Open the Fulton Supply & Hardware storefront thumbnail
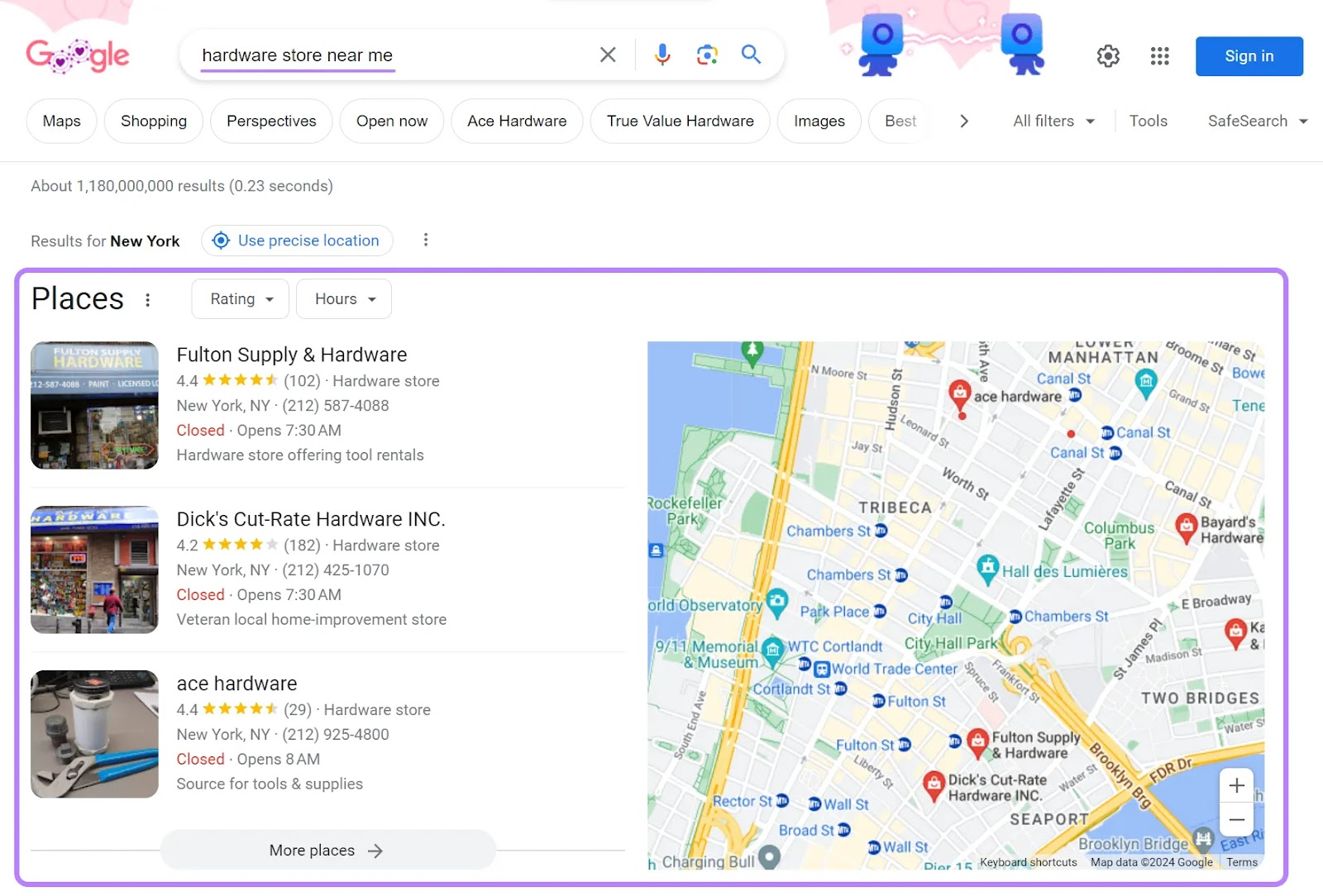 (94, 405)
